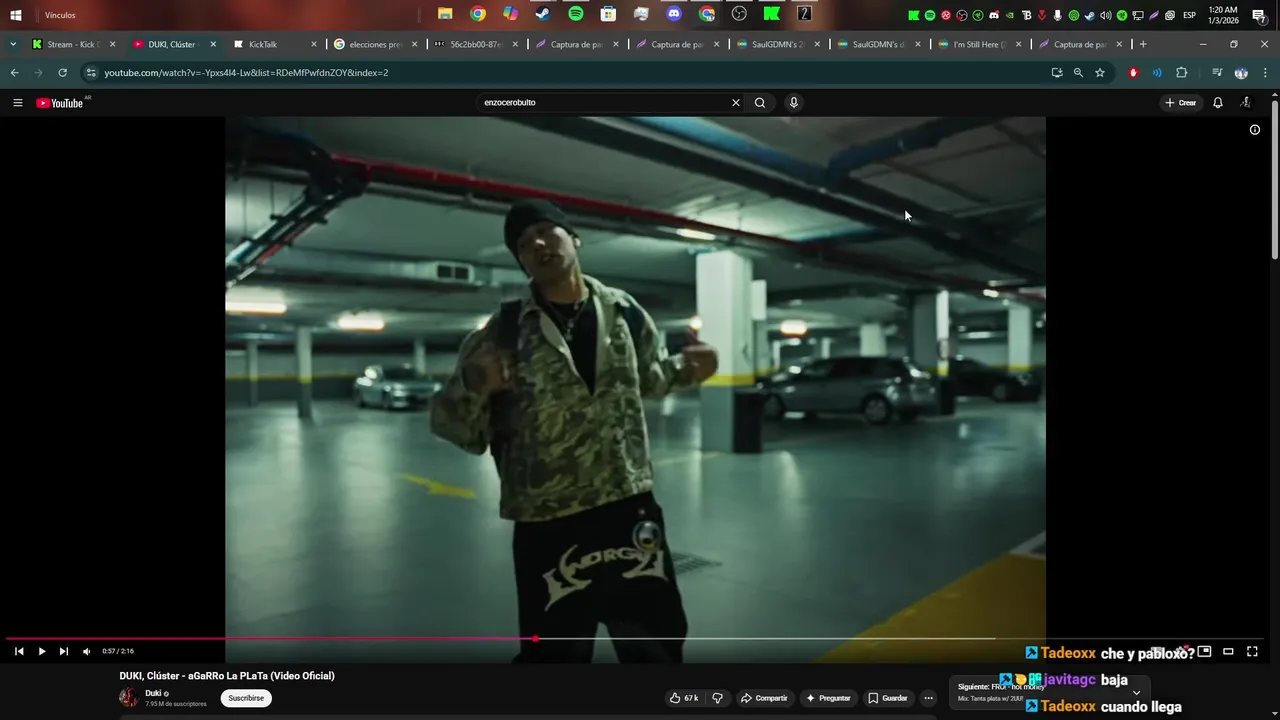Open the media control icon in toolbar
The width and height of the screenshot is (1280, 720).
[x=1216, y=73]
